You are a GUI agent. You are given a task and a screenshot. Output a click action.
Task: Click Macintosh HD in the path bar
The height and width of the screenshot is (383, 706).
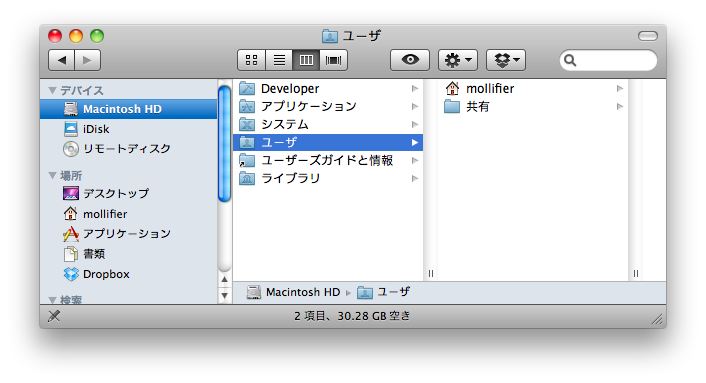[294, 292]
